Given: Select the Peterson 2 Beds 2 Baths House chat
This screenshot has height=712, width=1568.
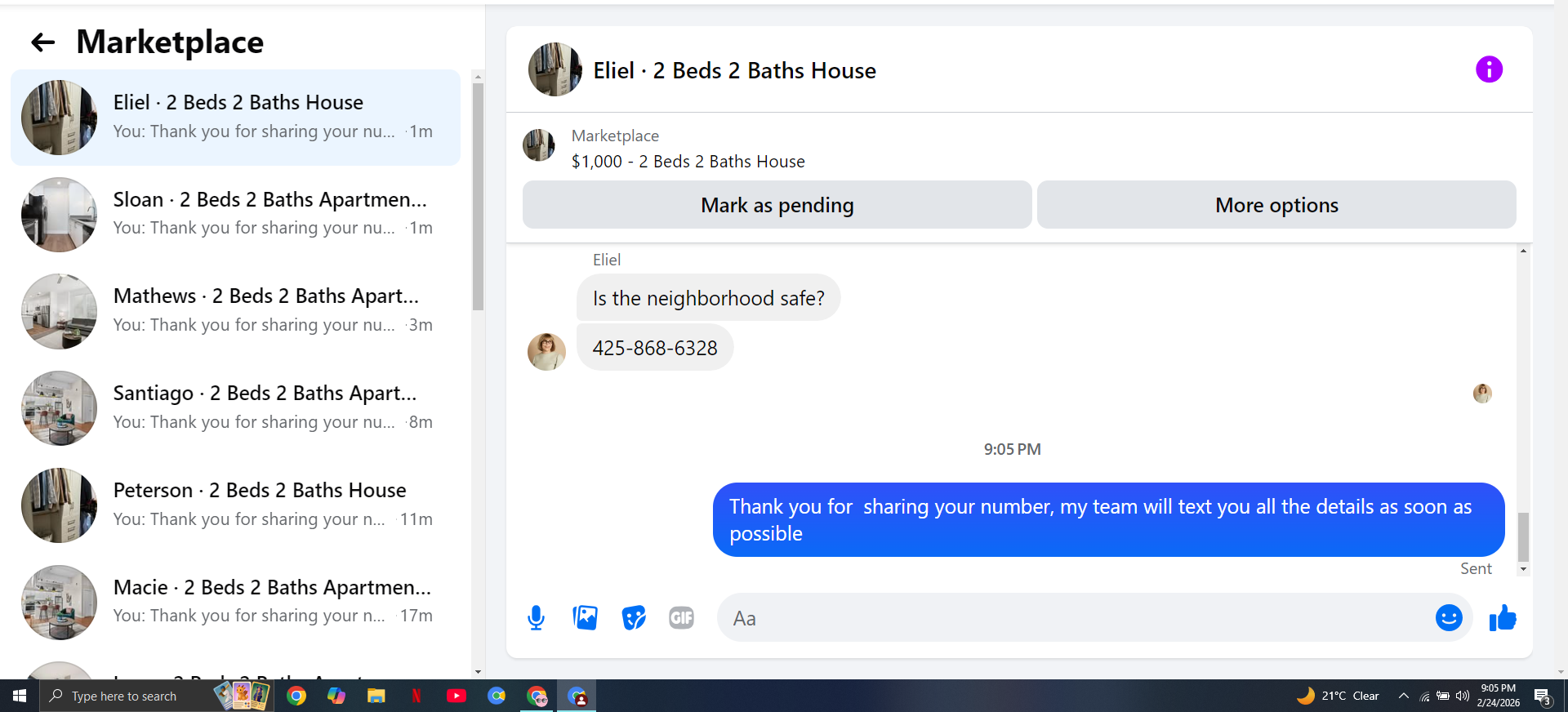Looking at the screenshot, I should pos(235,505).
